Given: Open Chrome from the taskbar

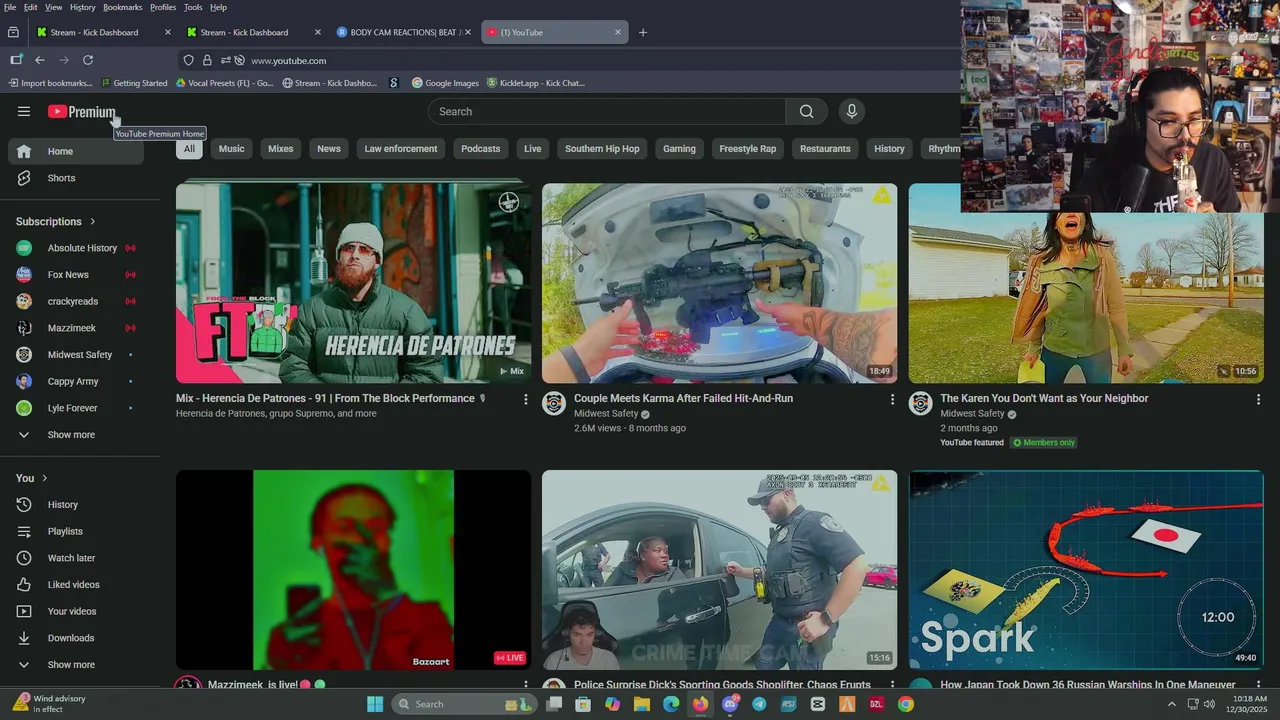Looking at the screenshot, I should (905, 704).
